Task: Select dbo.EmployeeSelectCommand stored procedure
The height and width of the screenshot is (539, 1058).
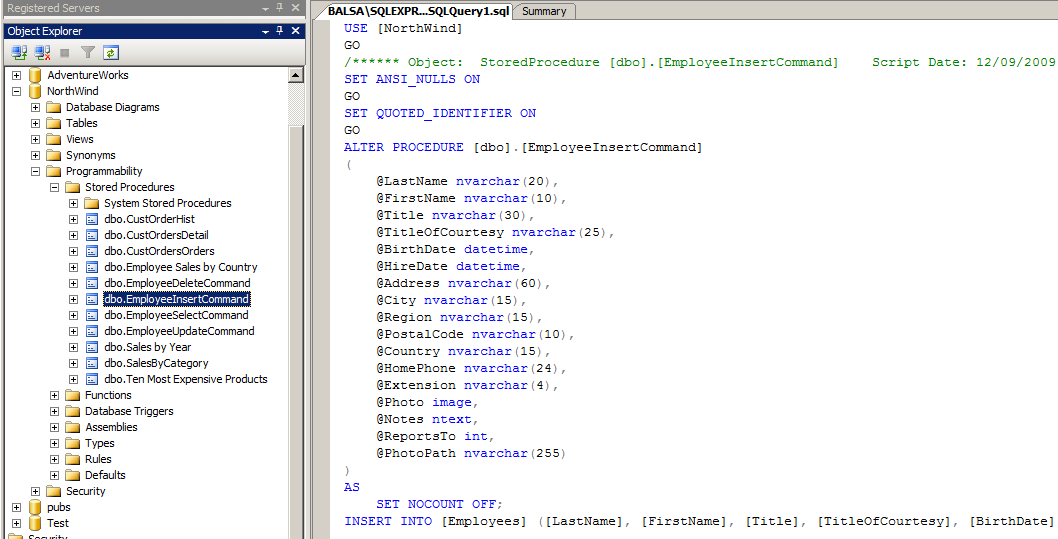Action: tap(176, 315)
